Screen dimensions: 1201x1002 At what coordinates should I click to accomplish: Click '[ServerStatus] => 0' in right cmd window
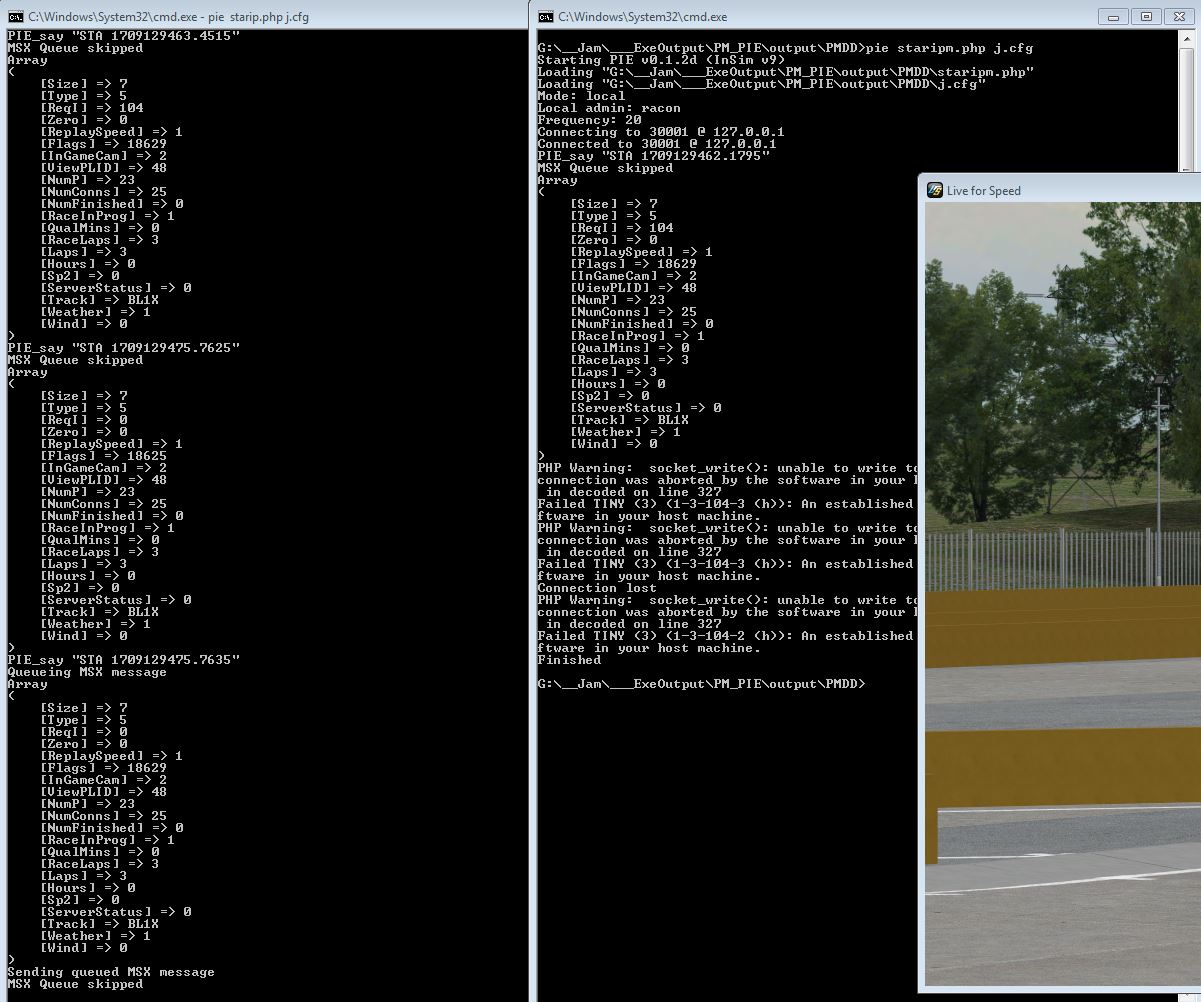645,408
